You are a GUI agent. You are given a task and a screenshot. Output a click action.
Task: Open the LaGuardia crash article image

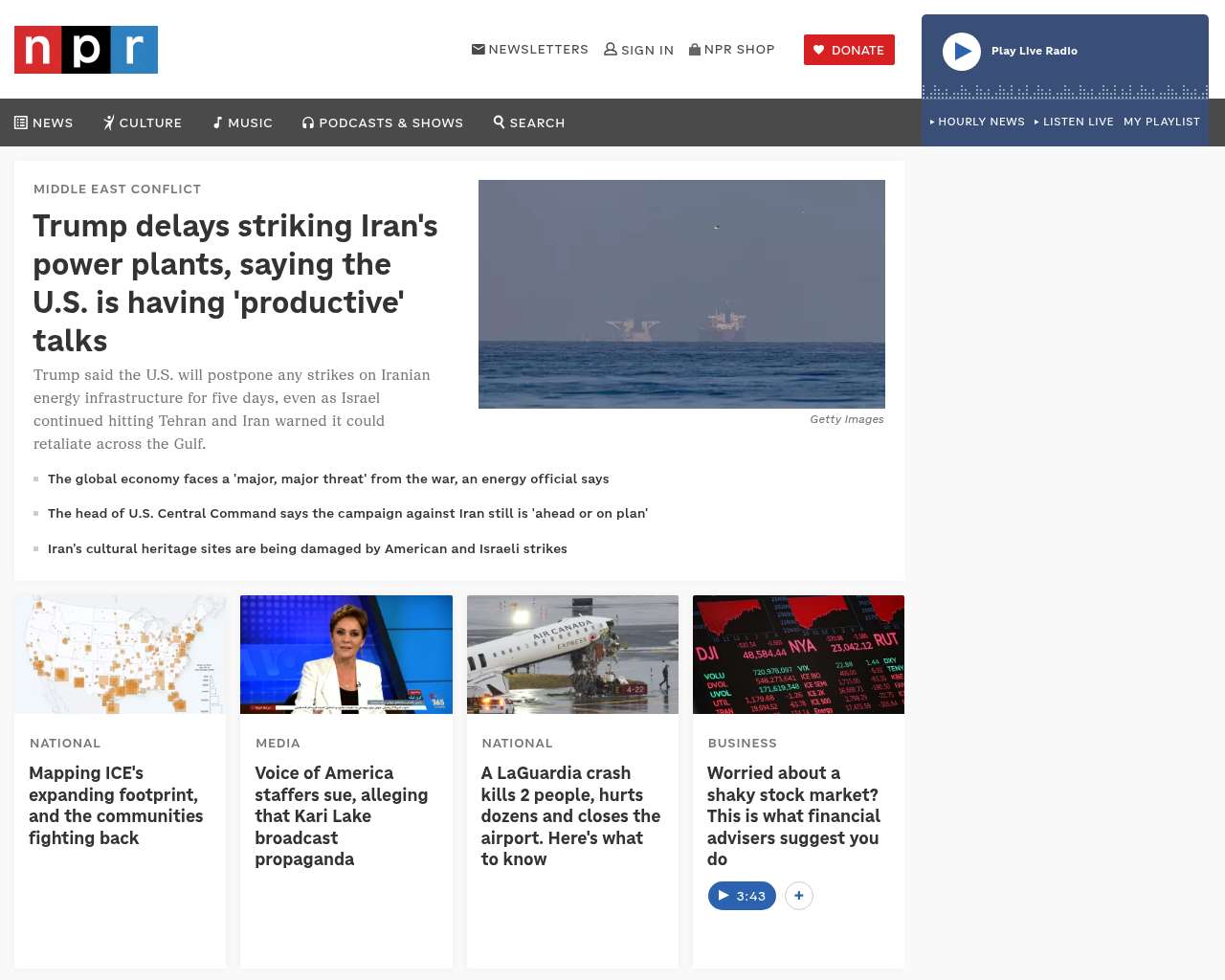572,655
